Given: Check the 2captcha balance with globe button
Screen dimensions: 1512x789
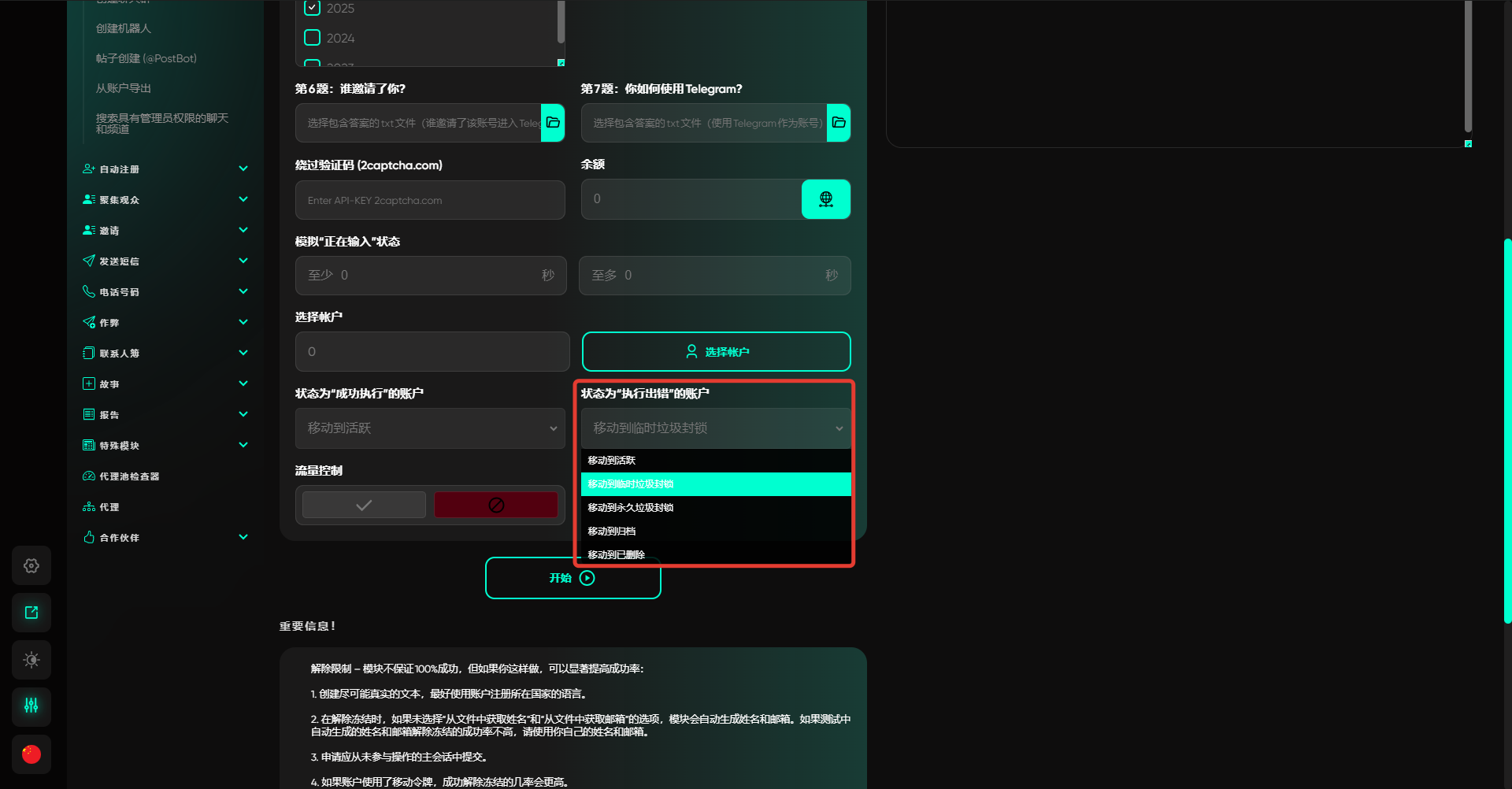Looking at the screenshot, I should click(826, 199).
